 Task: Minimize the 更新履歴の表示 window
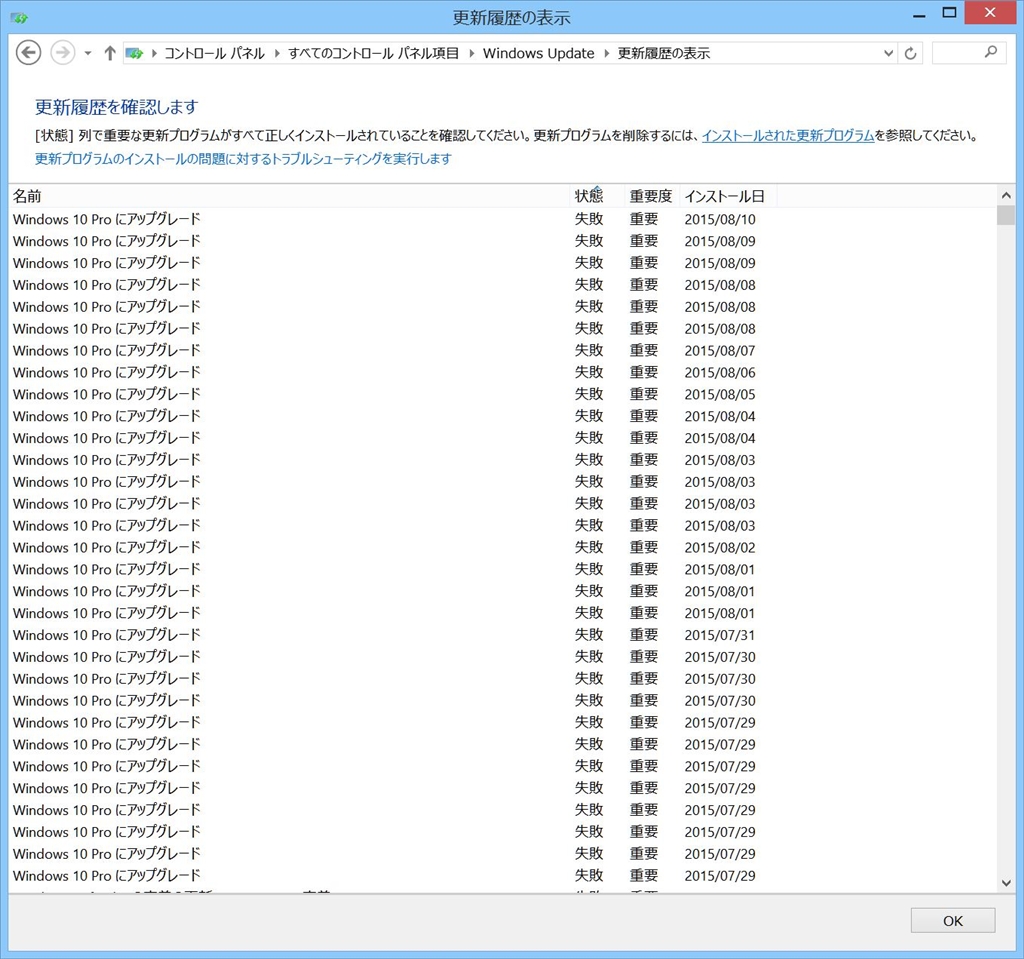(919, 14)
